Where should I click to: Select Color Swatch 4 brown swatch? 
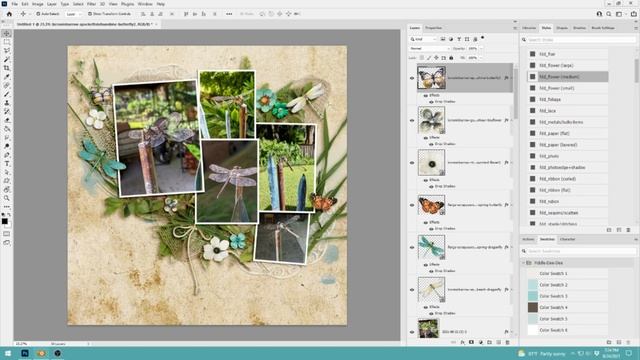click(533, 307)
